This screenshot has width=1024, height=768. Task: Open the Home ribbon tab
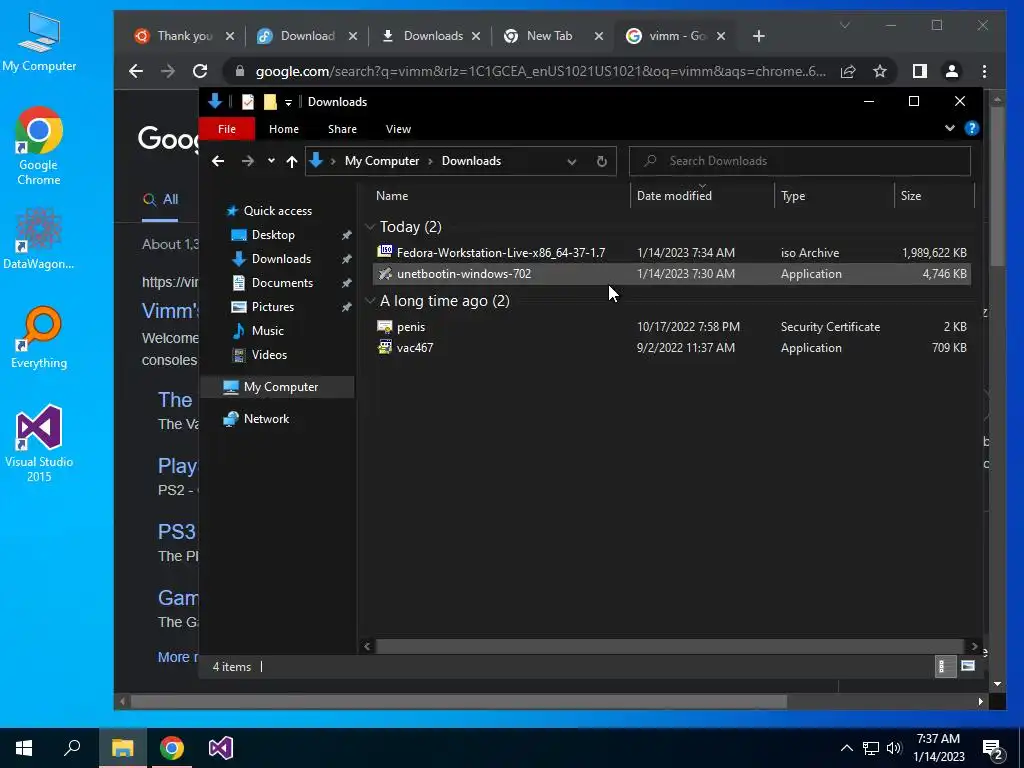click(283, 129)
